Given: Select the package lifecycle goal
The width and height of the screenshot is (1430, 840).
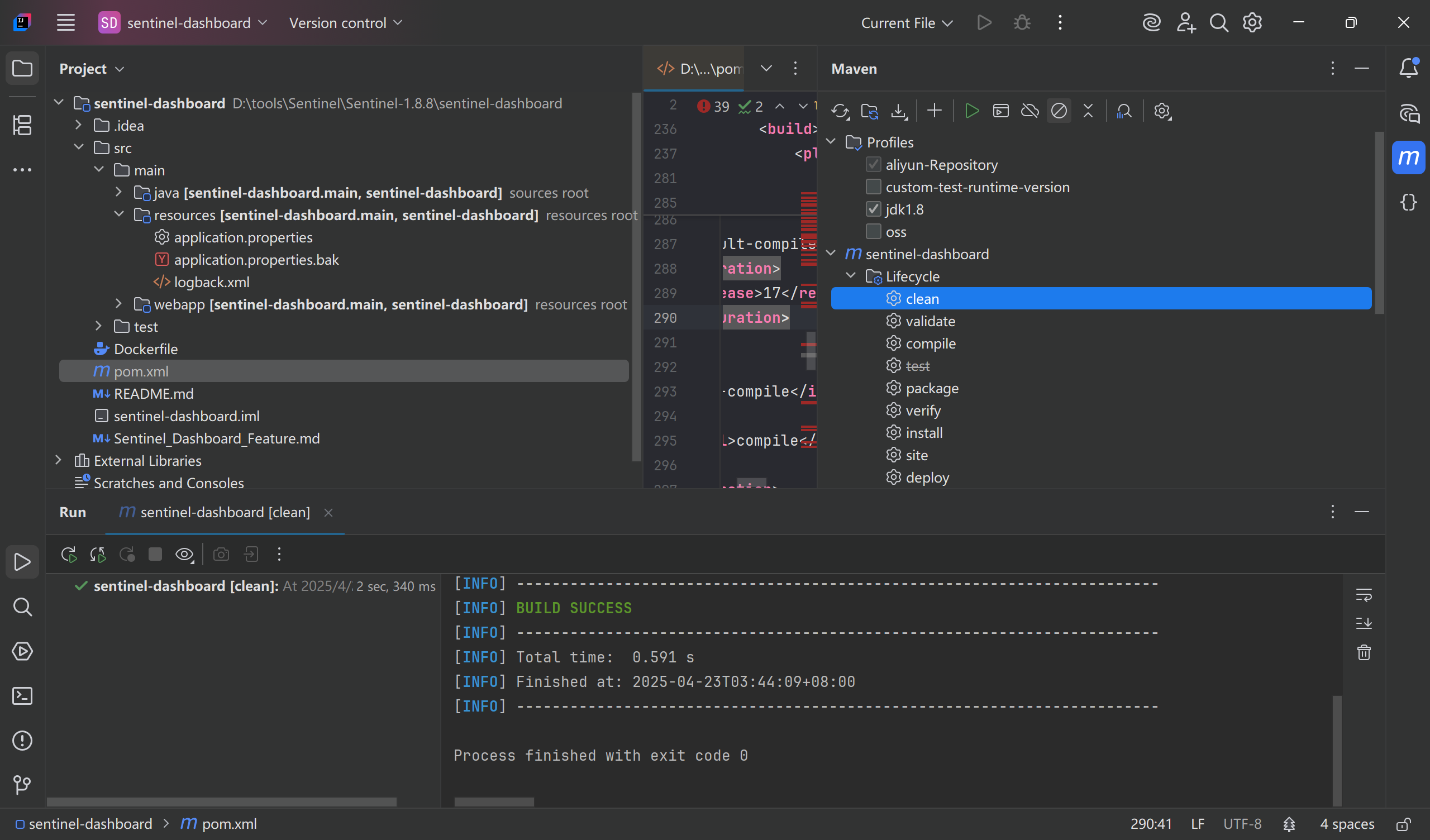Looking at the screenshot, I should tap(932, 388).
